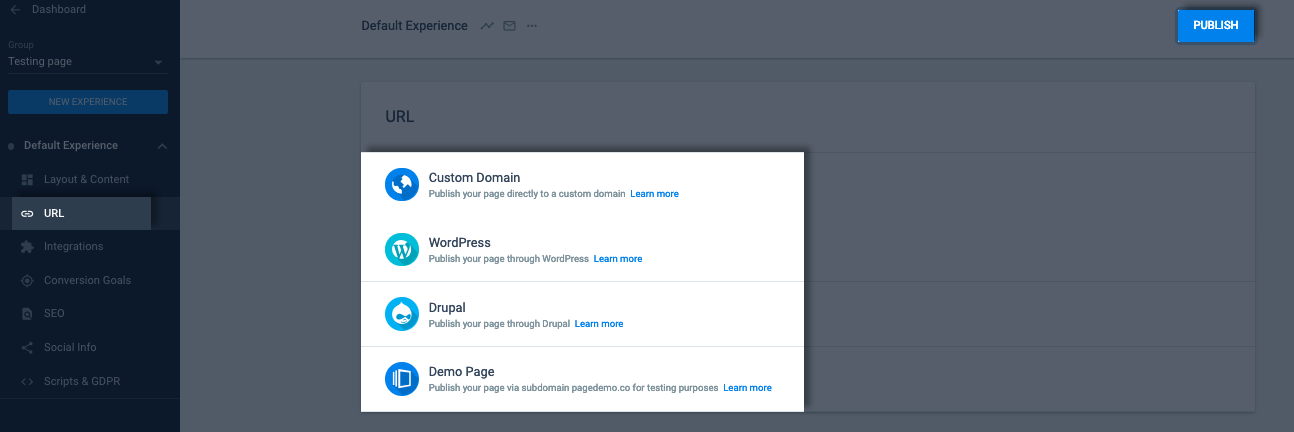Viewport: 1294px width, 432px height.
Task: Open Learn more link for Custom Domain
Action: pos(654,194)
